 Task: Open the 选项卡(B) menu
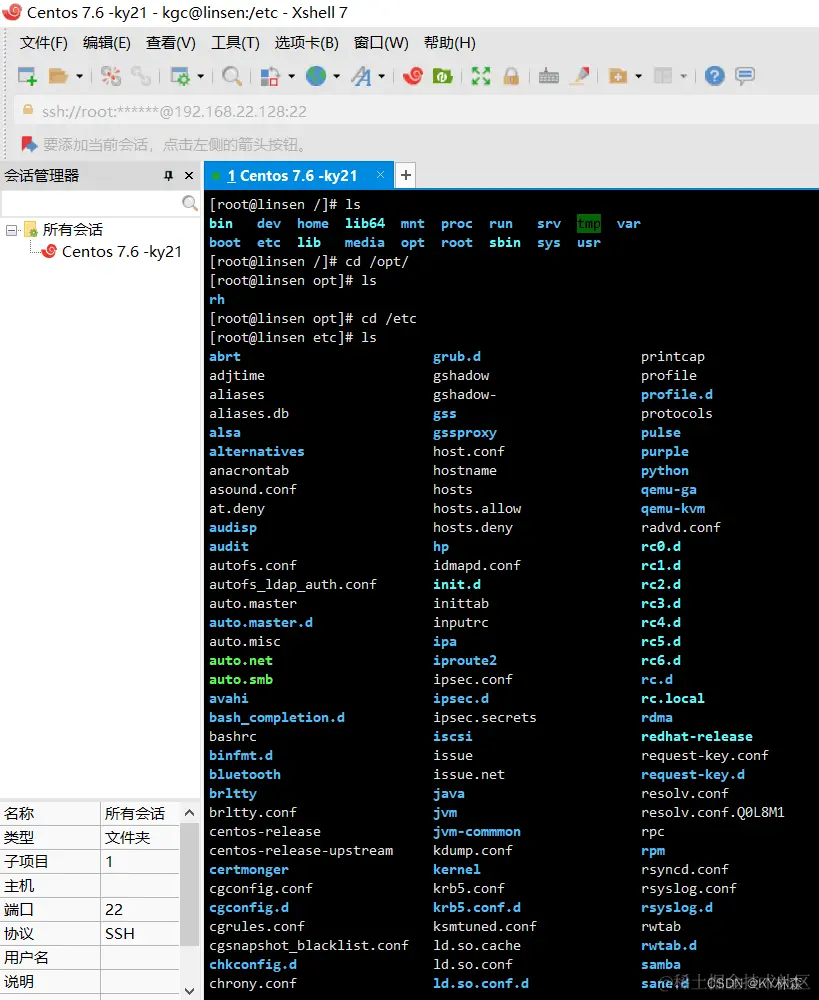coord(307,43)
